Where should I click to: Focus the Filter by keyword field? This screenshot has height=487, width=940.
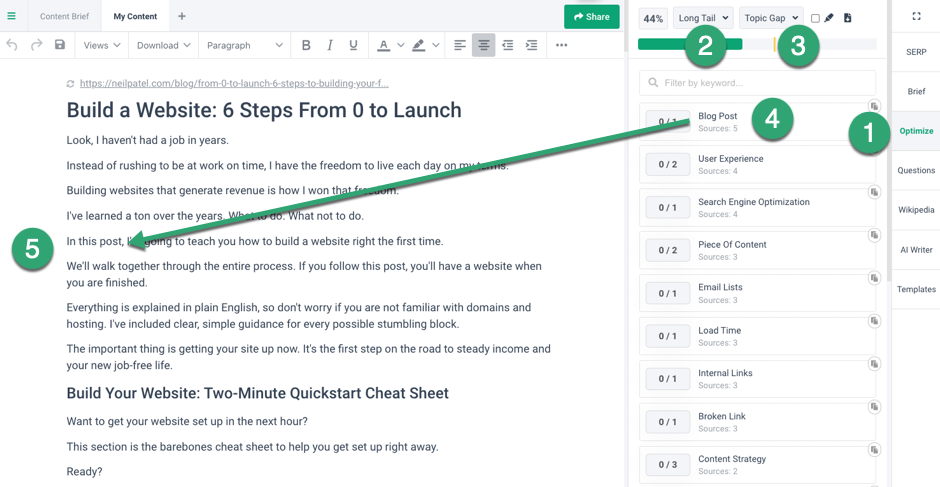point(757,83)
